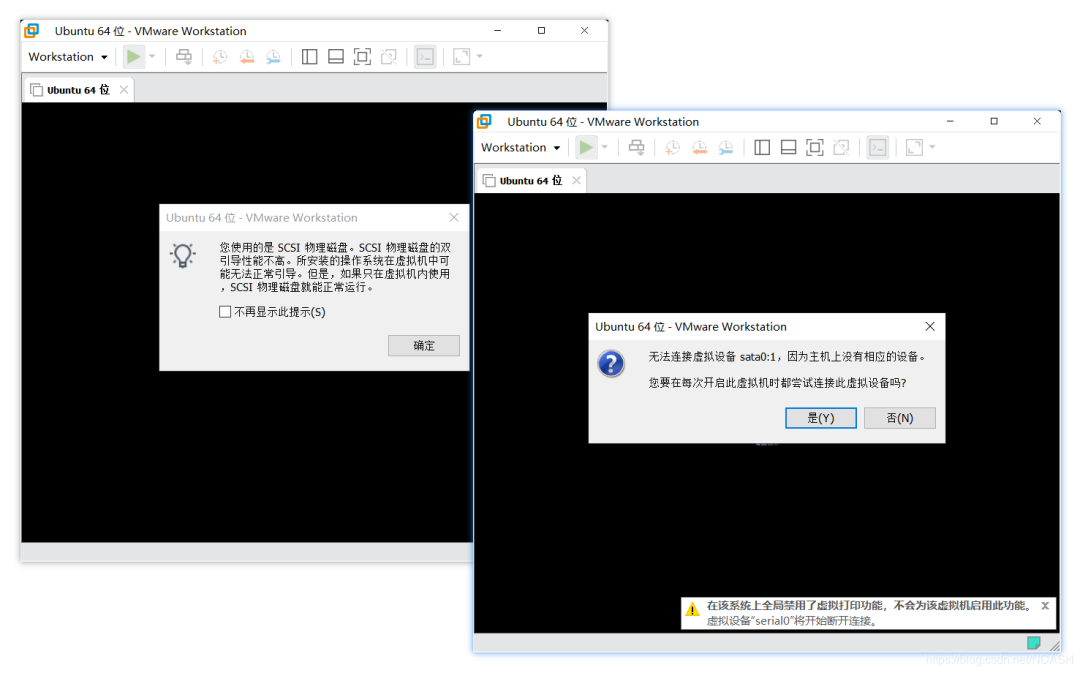Revert to snapshot icon in the front window

tap(699, 148)
